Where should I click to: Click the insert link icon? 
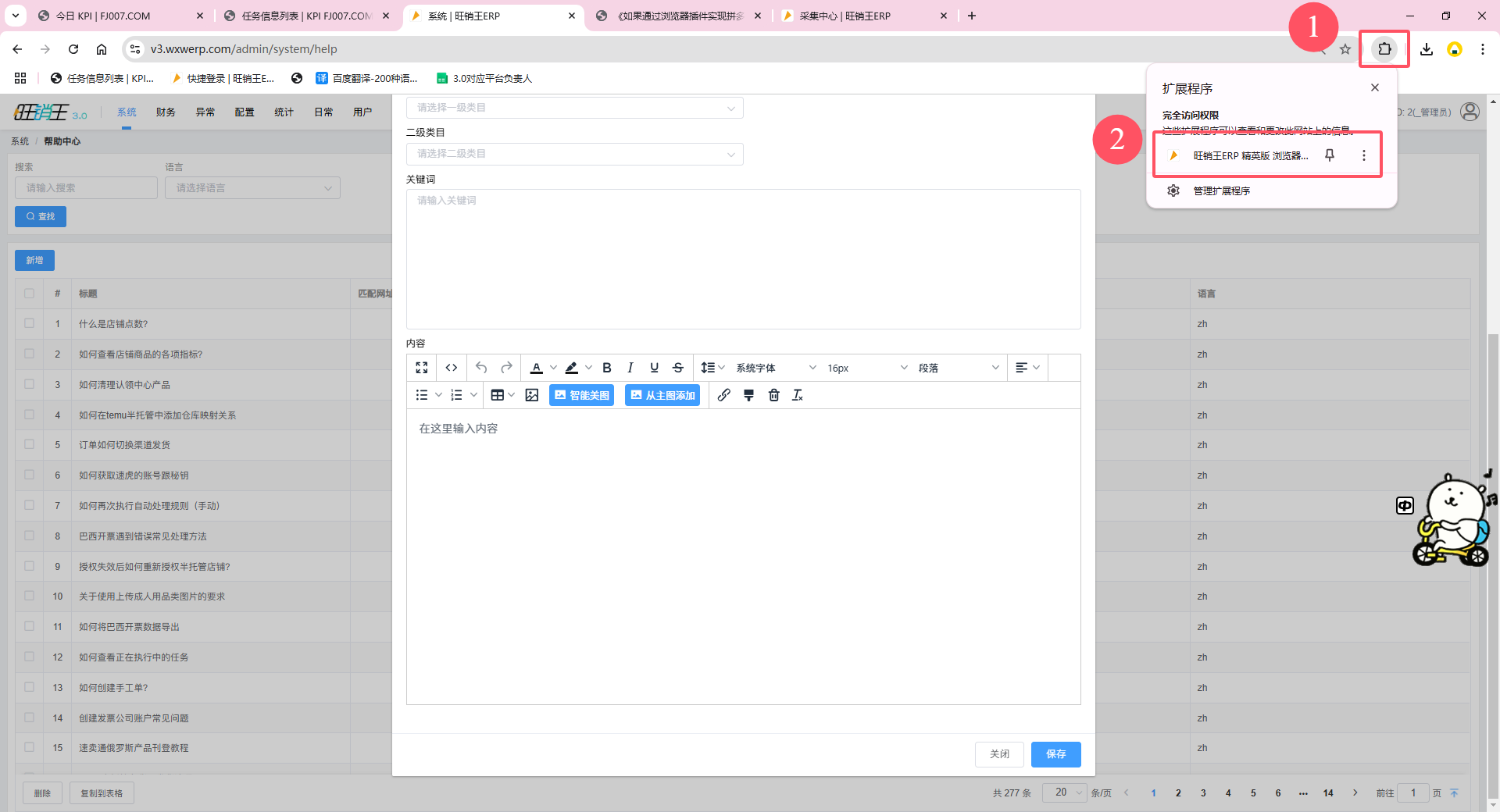point(724,395)
